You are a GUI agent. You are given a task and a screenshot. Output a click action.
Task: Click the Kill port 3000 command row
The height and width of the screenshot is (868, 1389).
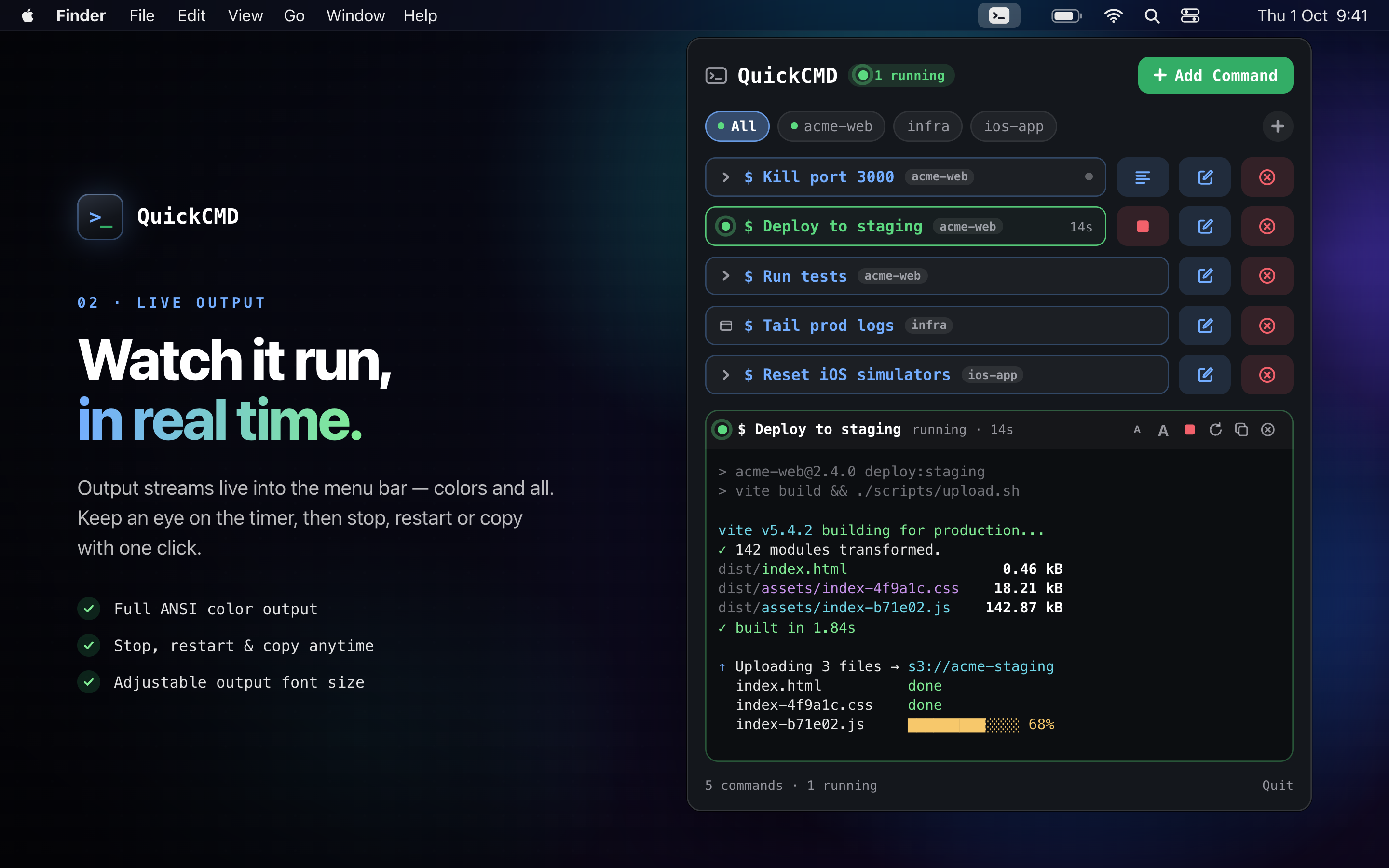(905, 177)
